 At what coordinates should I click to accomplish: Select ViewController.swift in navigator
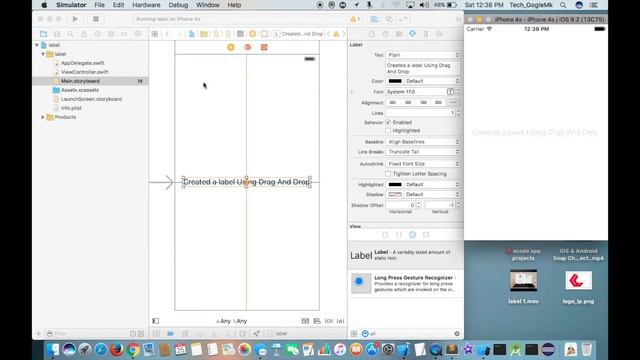tap(84, 72)
